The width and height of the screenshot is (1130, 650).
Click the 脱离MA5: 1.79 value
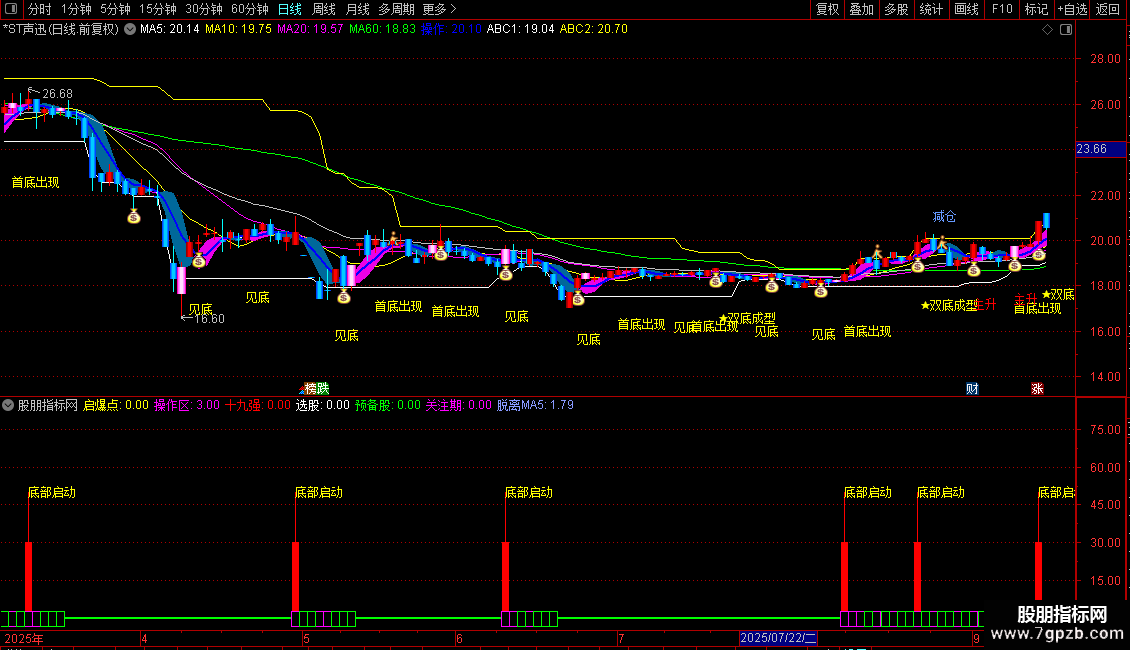coord(535,406)
